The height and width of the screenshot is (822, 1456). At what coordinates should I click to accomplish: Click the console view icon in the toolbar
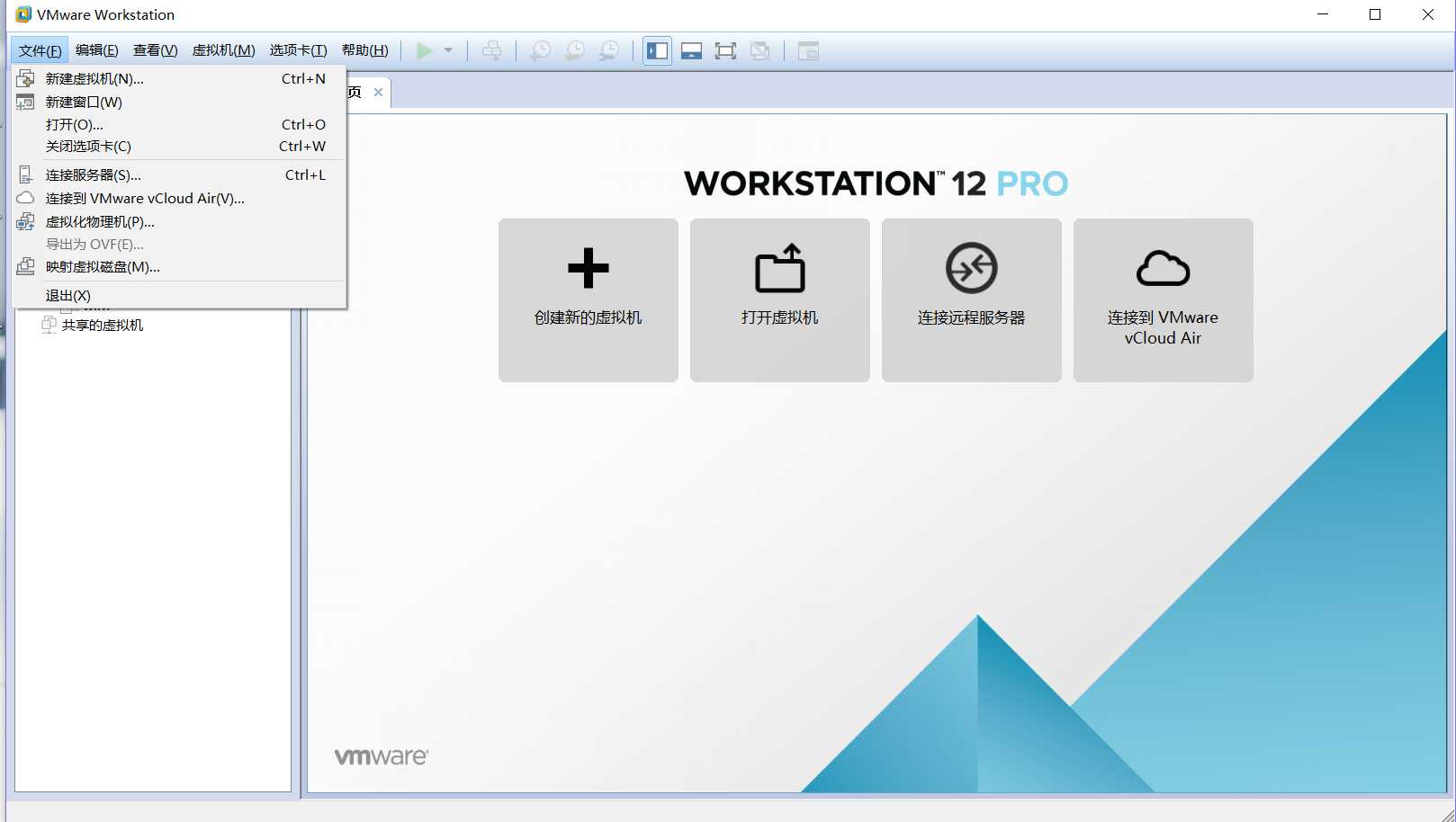(x=808, y=51)
